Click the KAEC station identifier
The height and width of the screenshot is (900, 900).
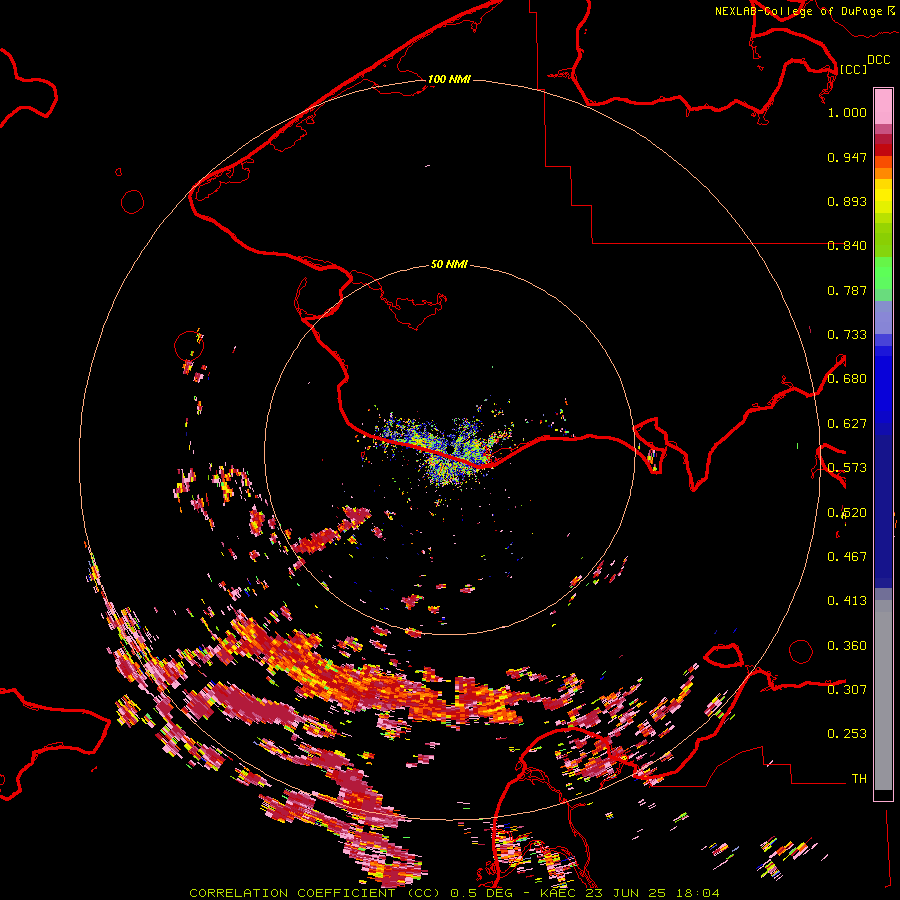[x=560, y=893]
